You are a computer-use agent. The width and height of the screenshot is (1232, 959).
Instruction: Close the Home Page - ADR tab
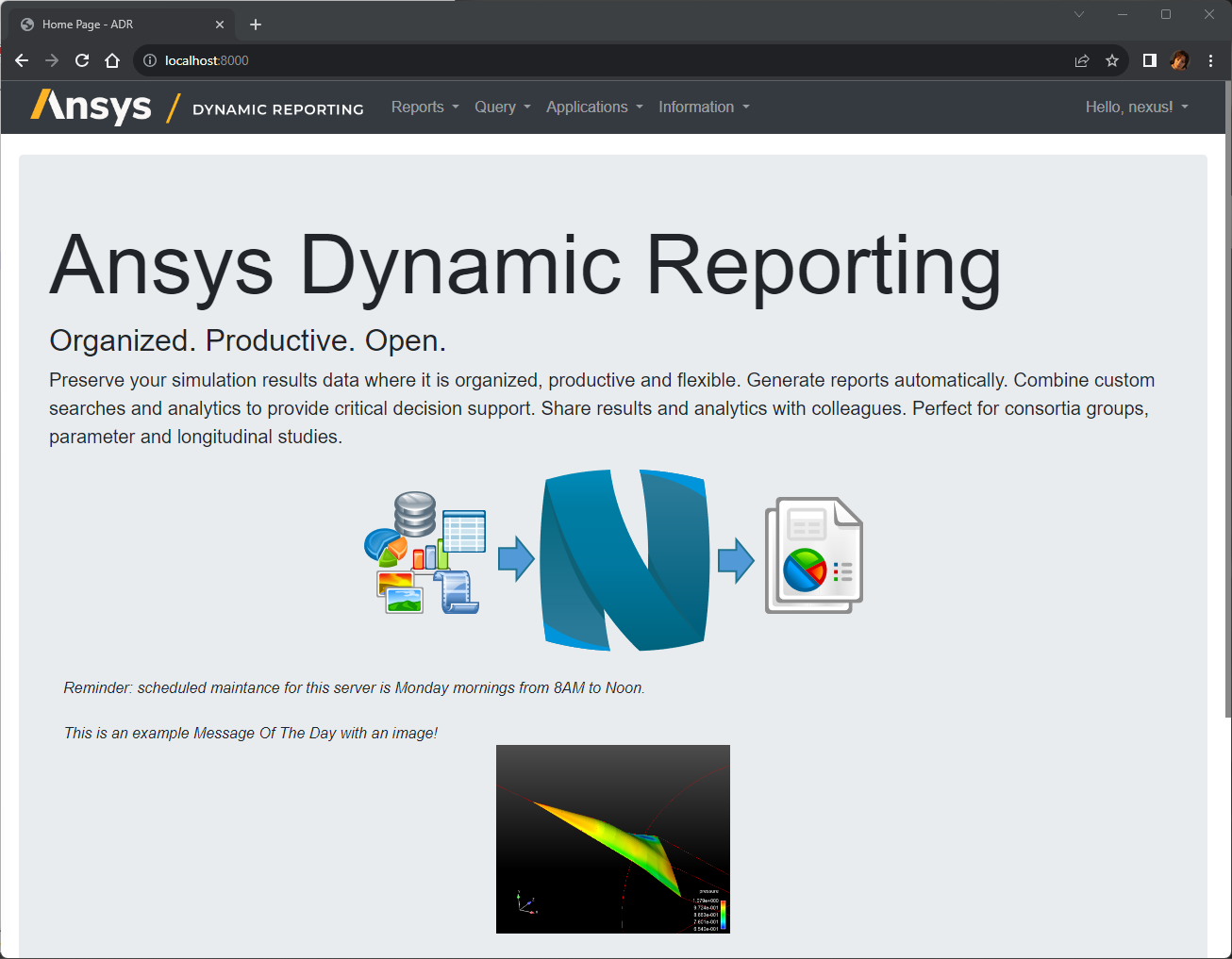[220, 25]
